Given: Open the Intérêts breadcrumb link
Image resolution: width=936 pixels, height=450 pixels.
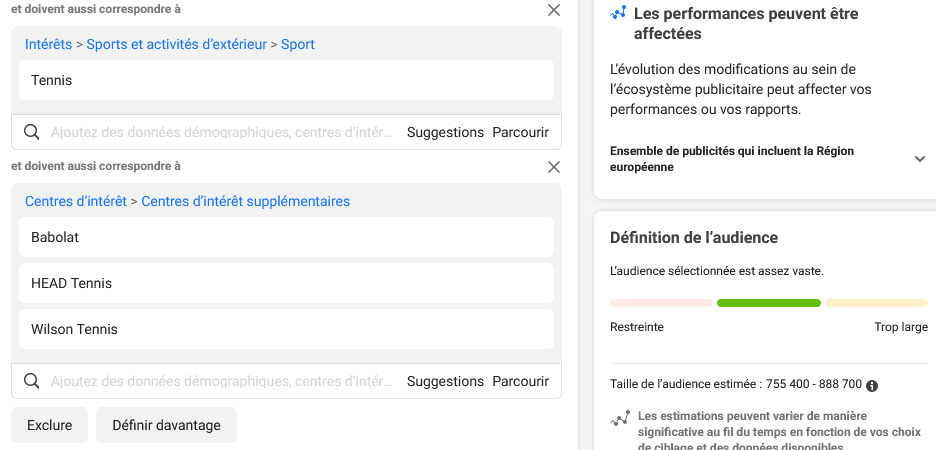Looking at the screenshot, I should [48, 44].
